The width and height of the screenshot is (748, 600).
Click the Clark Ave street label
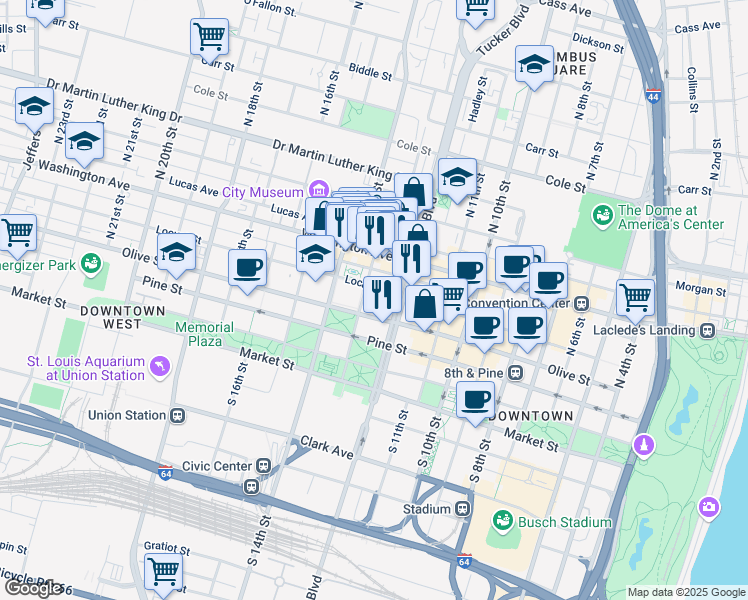point(327,448)
